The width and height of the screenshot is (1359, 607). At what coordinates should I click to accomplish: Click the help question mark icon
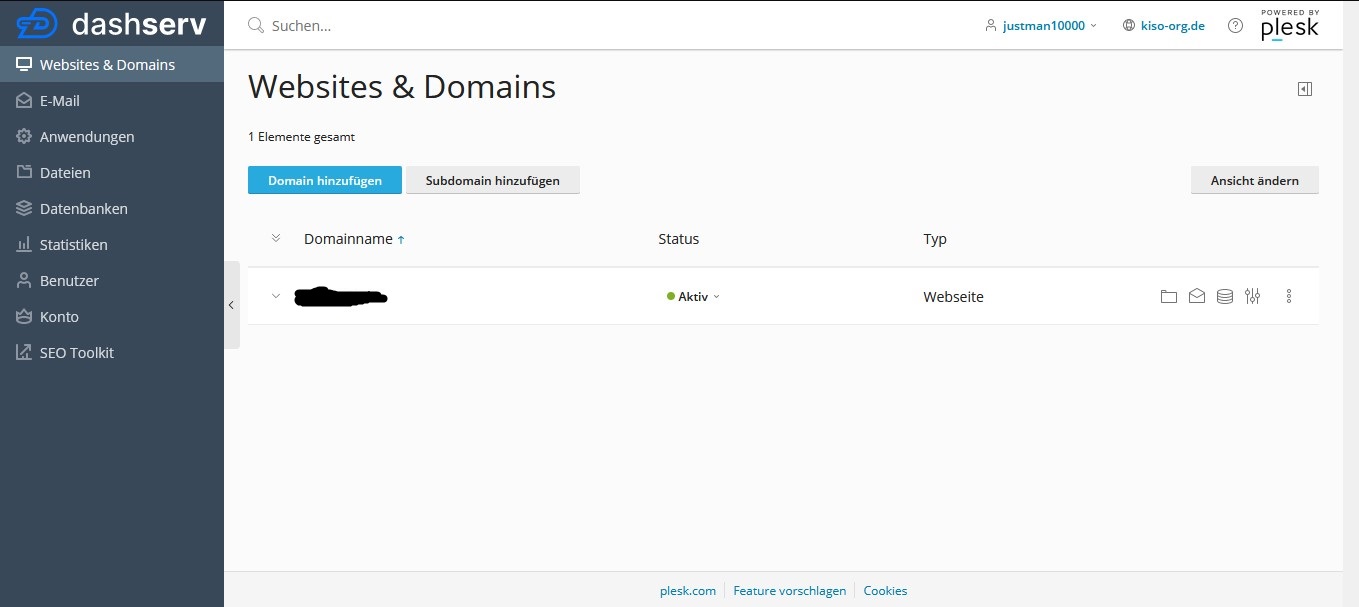pos(1235,26)
